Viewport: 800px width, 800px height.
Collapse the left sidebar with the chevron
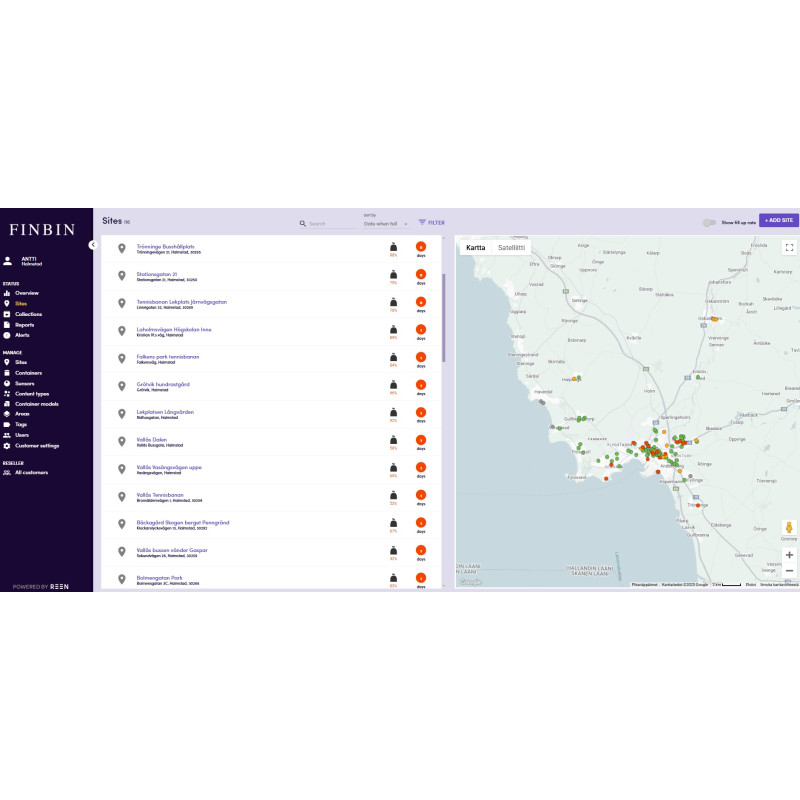tap(92, 244)
